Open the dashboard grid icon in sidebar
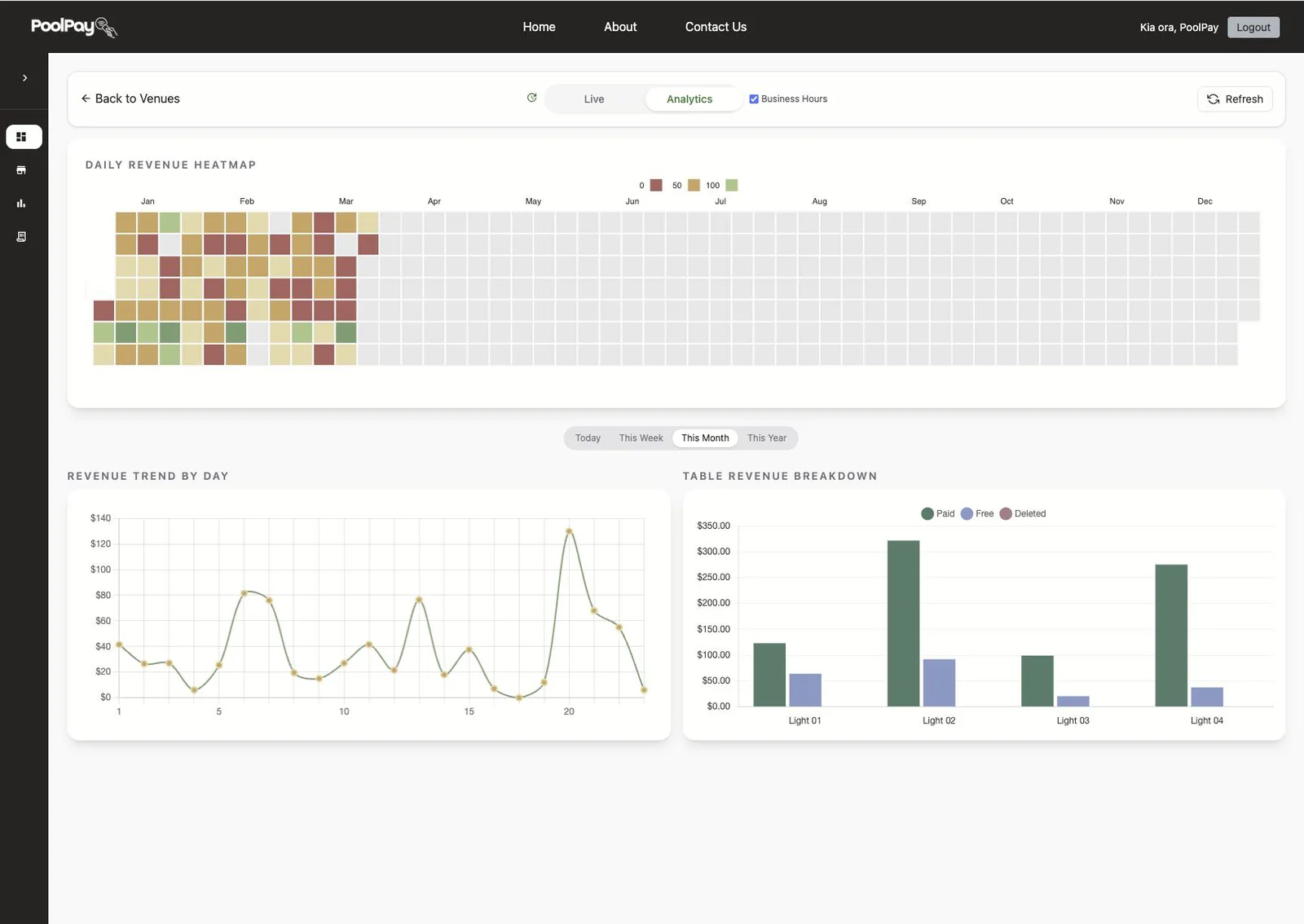 pyautogui.click(x=24, y=137)
